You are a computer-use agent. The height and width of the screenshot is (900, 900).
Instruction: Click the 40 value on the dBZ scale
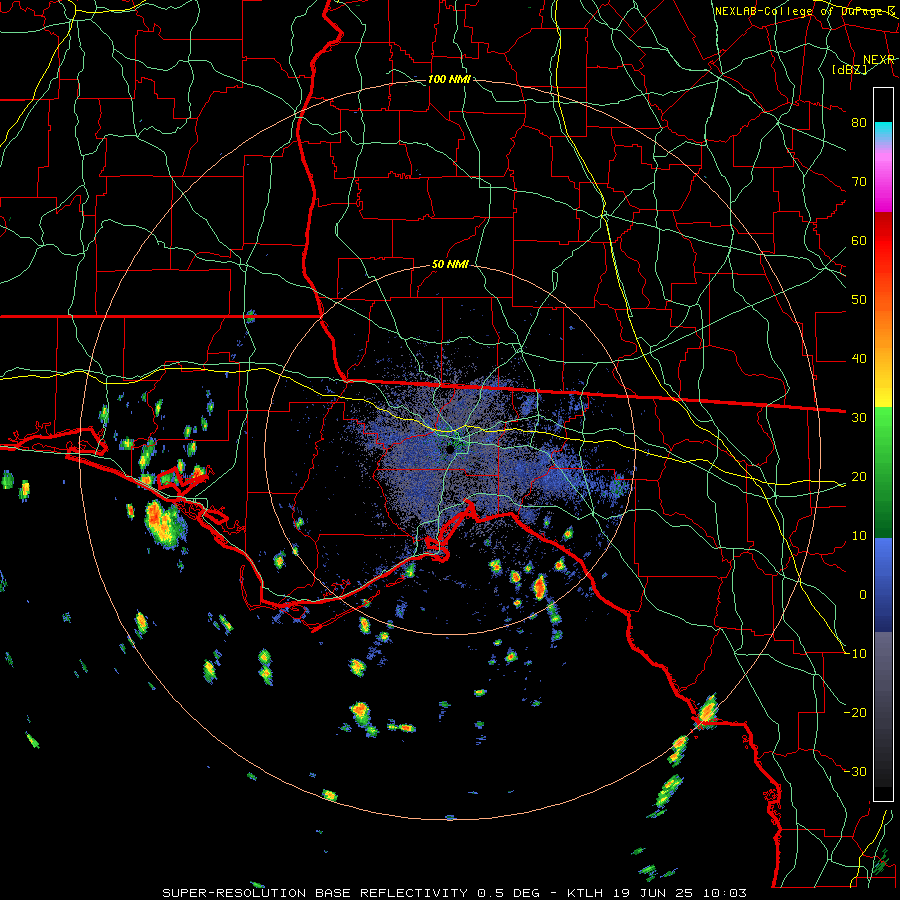coord(859,359)
